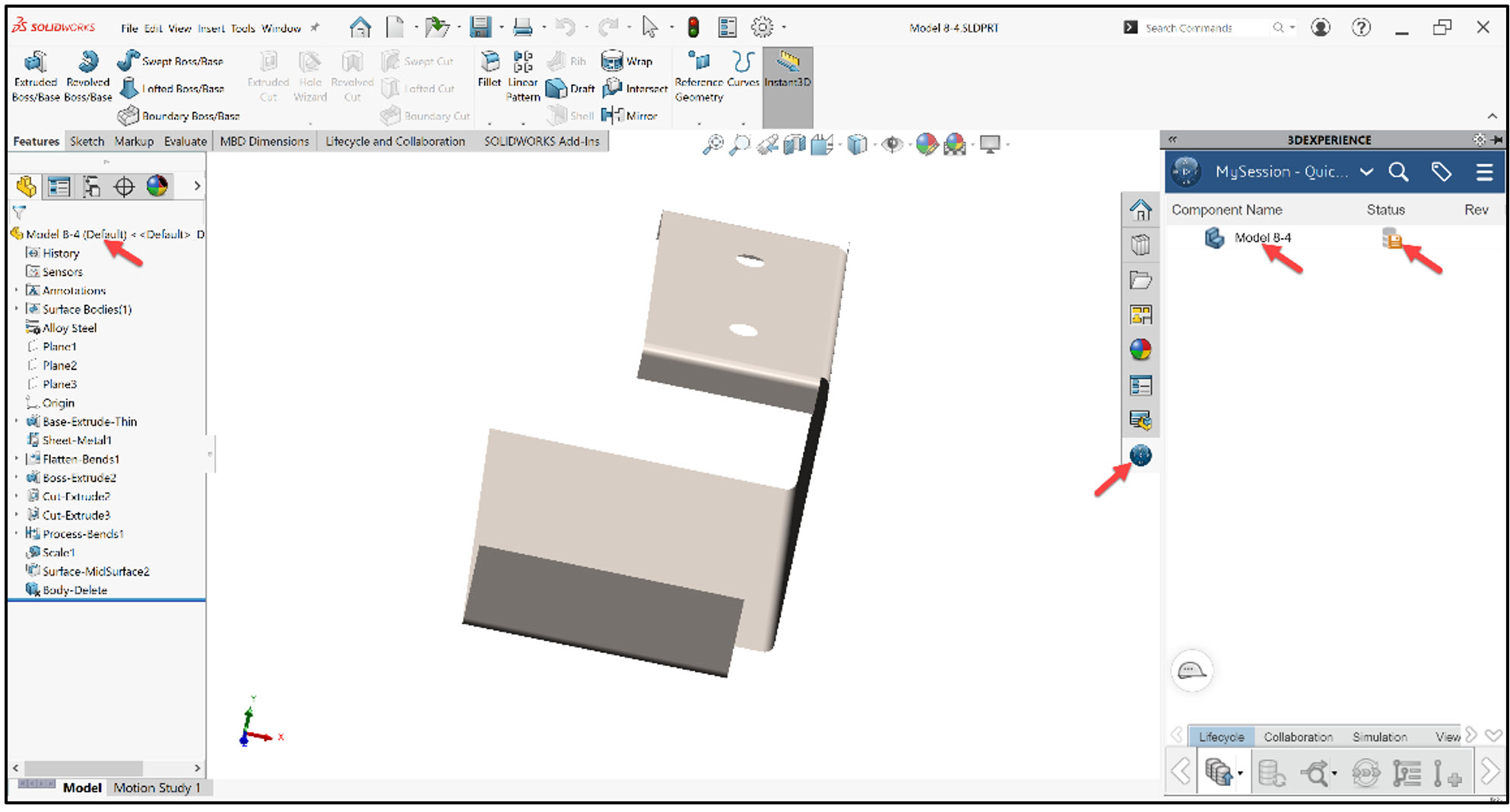Open the MySession dropdown chevron
Screen dimensions: 1510x812
1366,172
